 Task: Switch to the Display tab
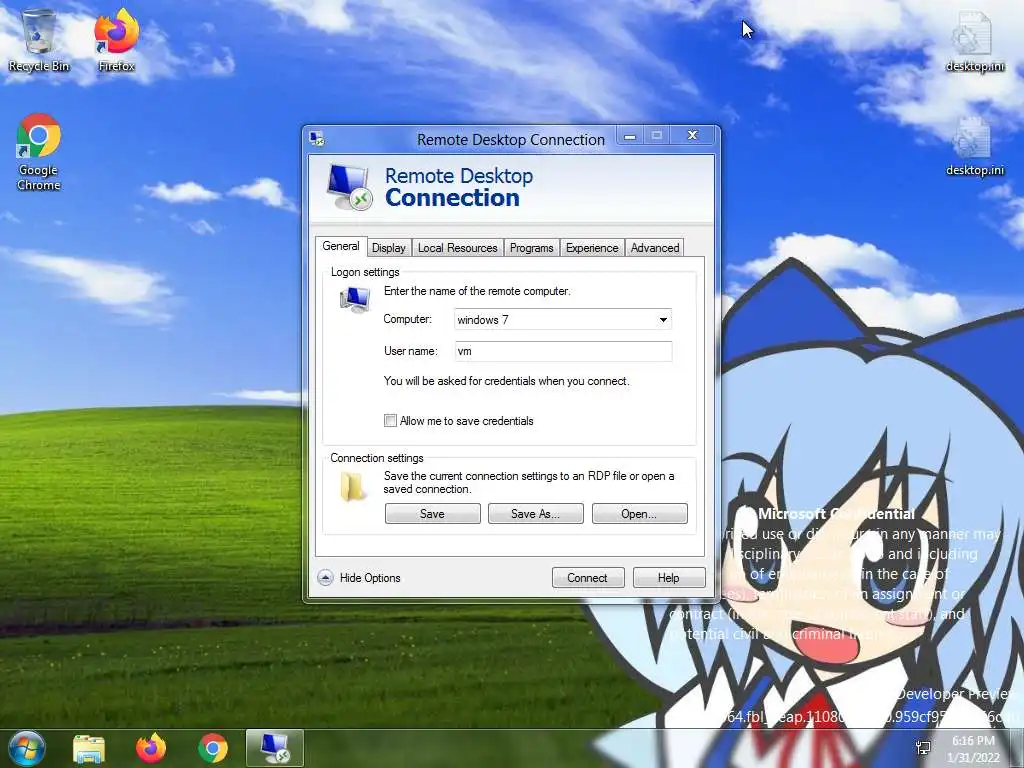coord(389,248)
